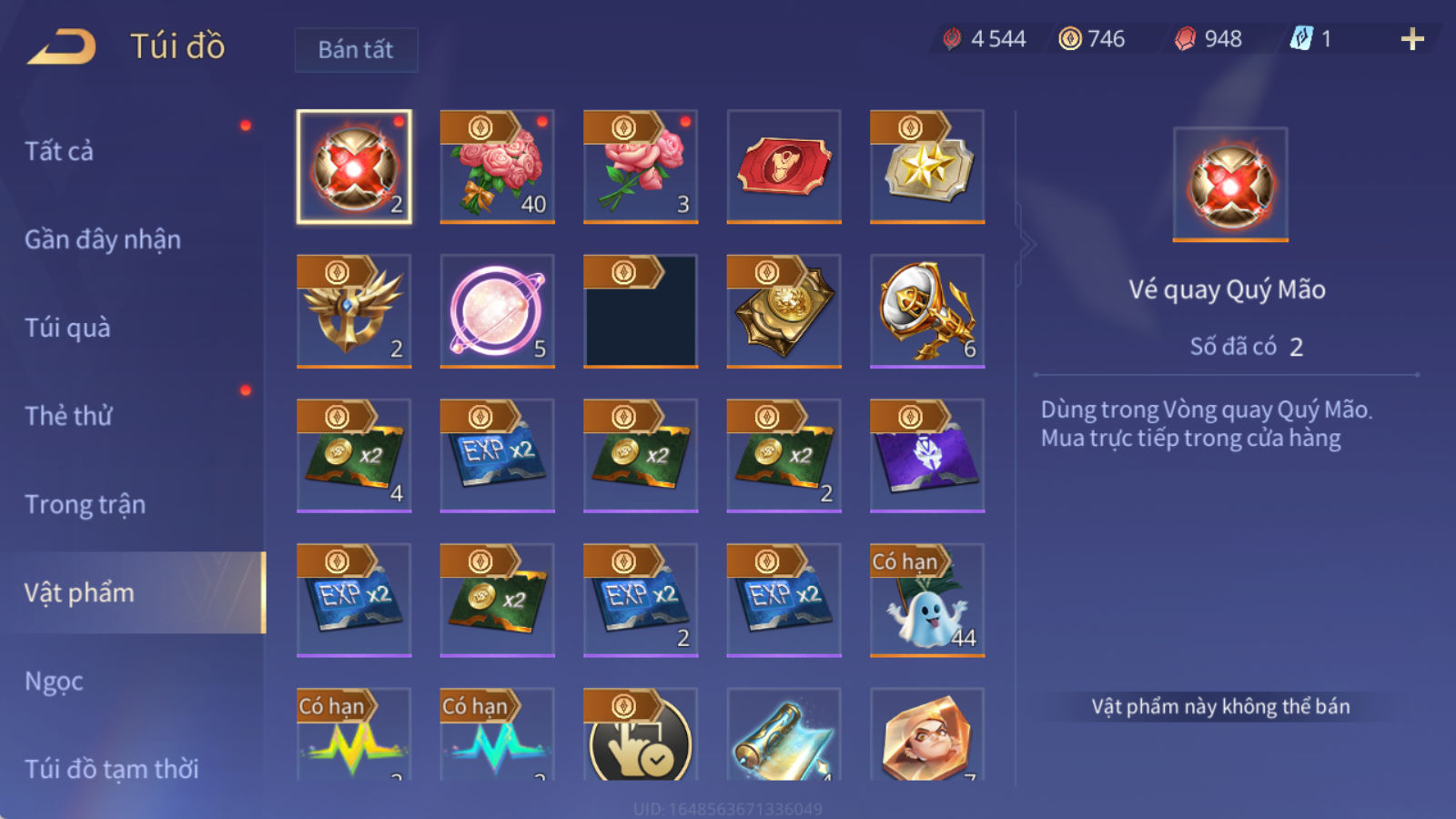The height and width of the screenshot is (819, 1456).
Task: Select the pink planet orb item
Action: tap(497, 311)
